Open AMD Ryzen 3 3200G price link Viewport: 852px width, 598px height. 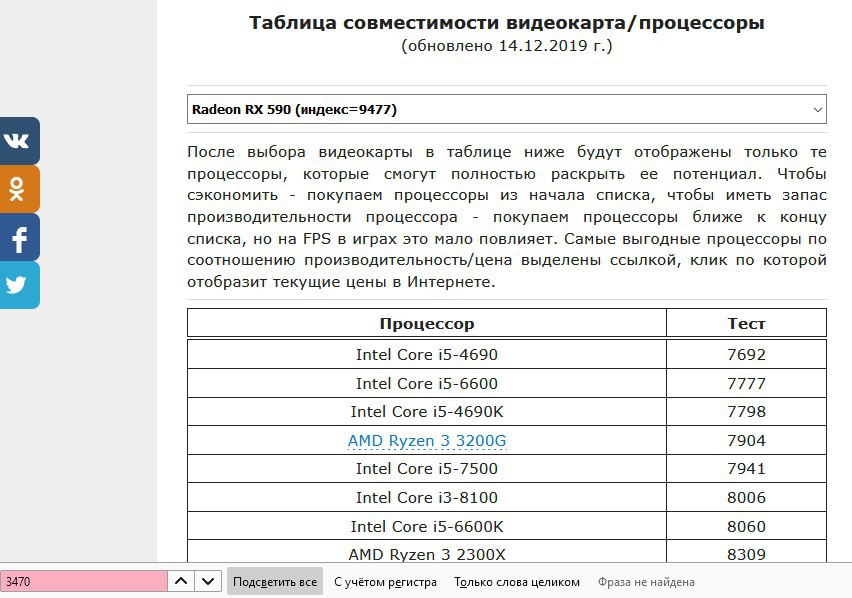(x=427, y=440)
